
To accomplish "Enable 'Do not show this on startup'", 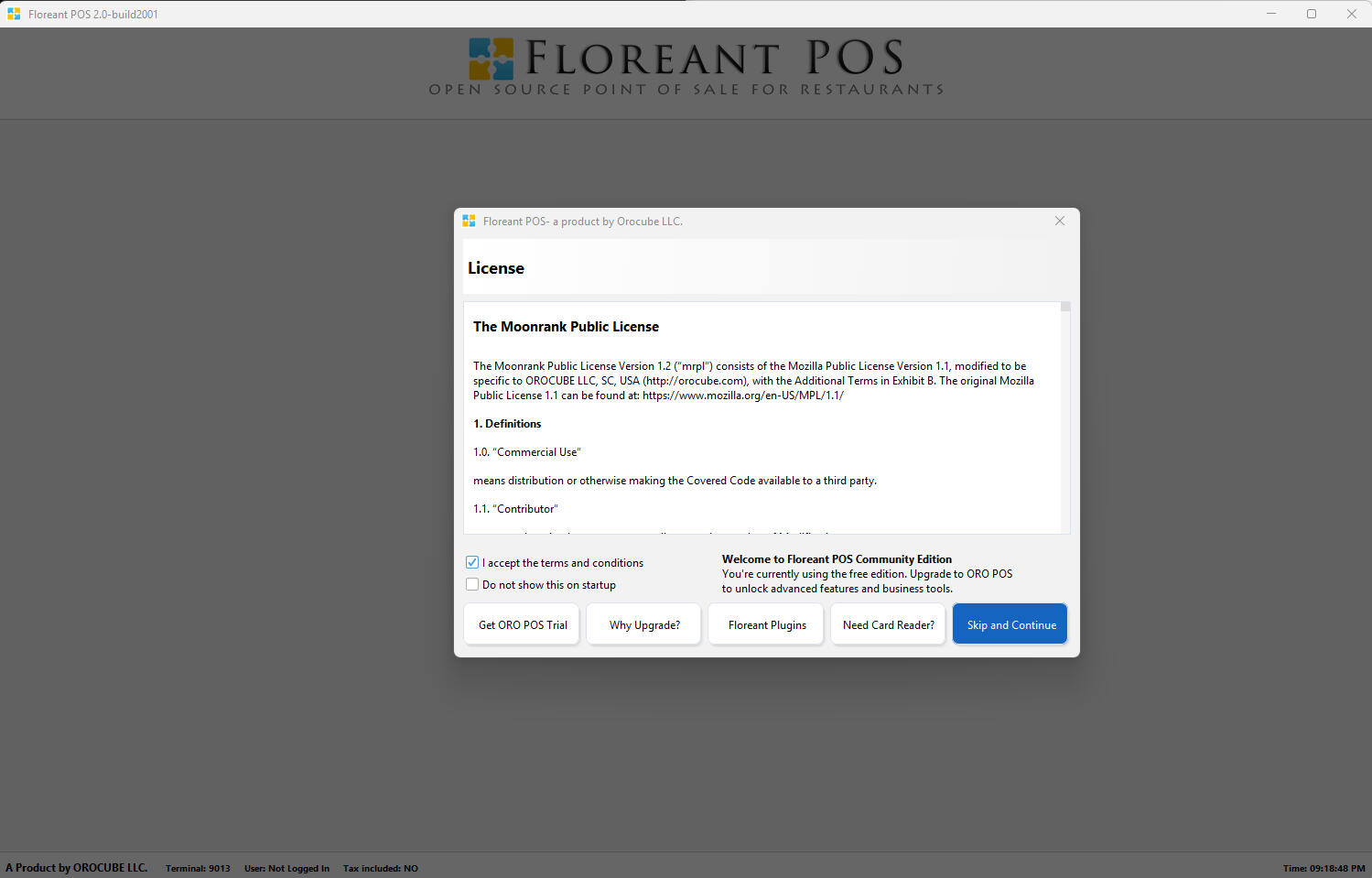I will [472, 584].
